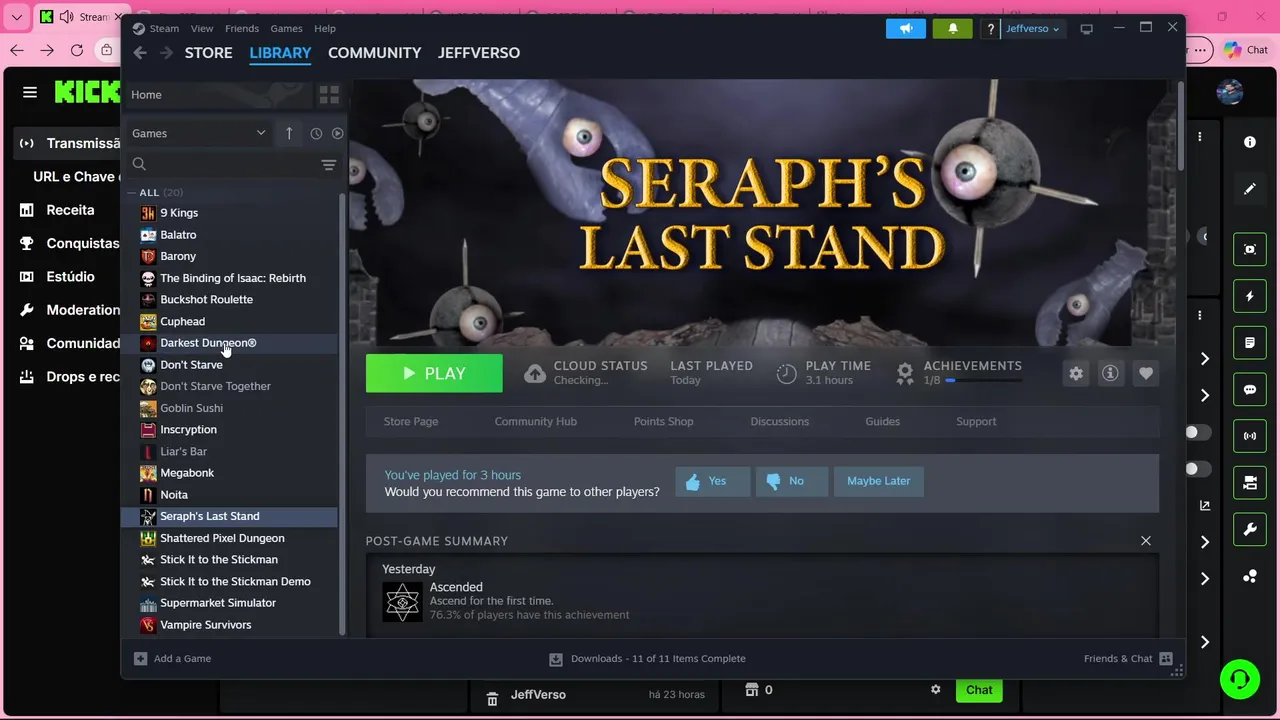Image resolution: width=1280 pixels, height=720 pixels.
Task: Open the View menu
Action: 202,28
